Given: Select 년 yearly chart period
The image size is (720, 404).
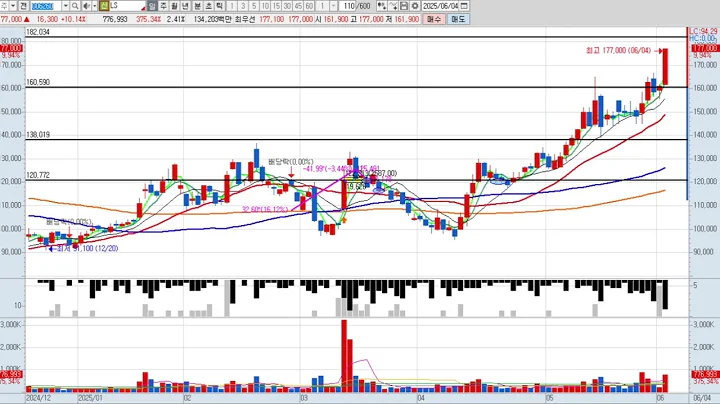Looking at the screenshot, I should [x=186, y=6].
